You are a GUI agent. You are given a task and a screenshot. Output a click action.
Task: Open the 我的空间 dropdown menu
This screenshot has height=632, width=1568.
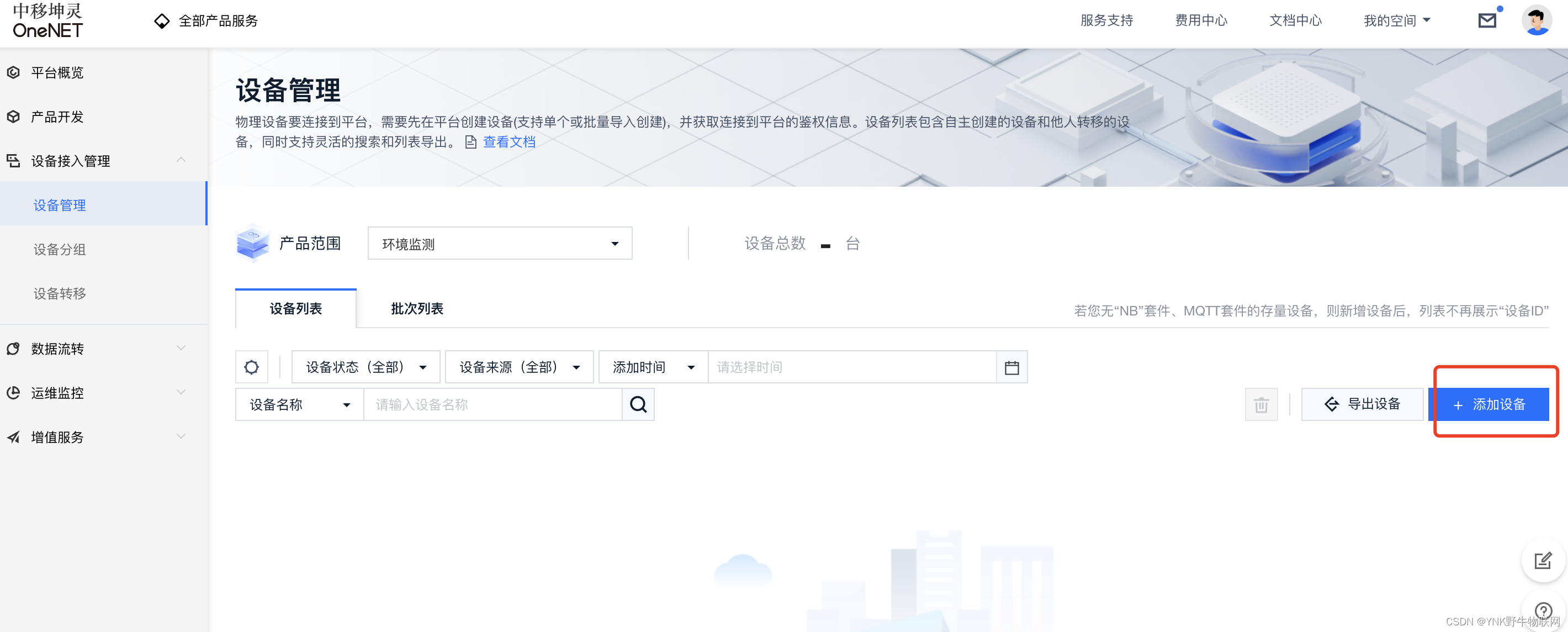click(x=1396, y=20)
